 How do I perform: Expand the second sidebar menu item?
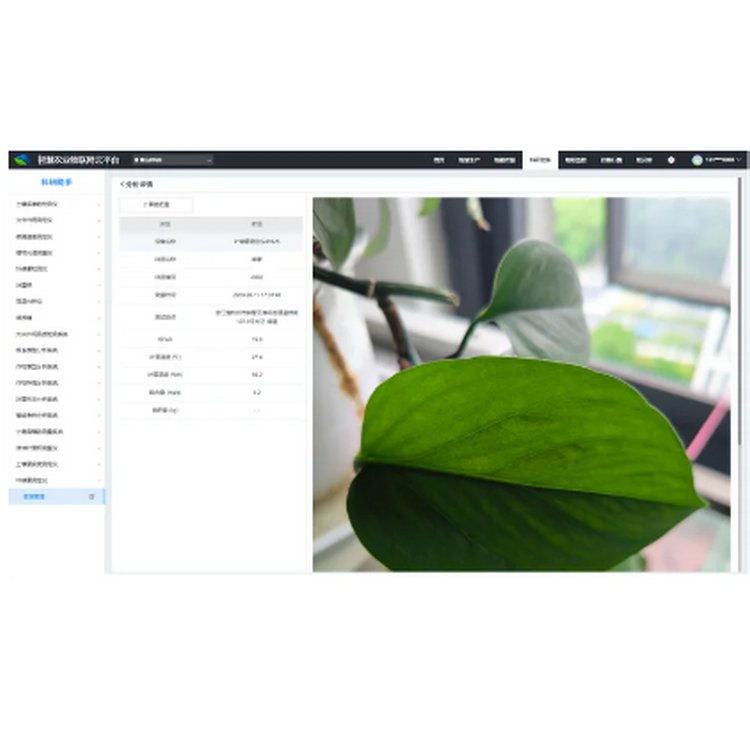pos(55,220)
